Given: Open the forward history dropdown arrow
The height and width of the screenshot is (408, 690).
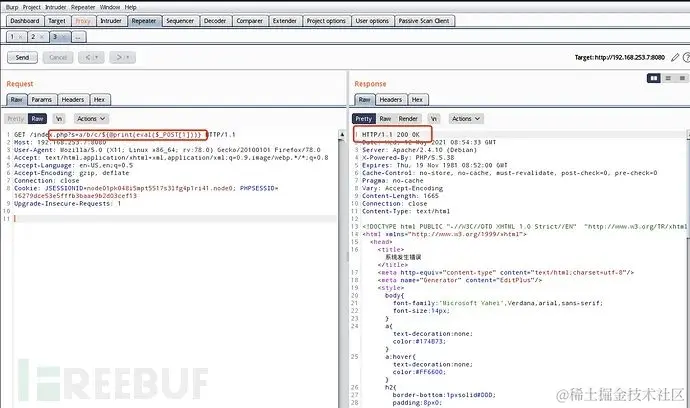Looking at the screenshot, I should coord(128,57).
